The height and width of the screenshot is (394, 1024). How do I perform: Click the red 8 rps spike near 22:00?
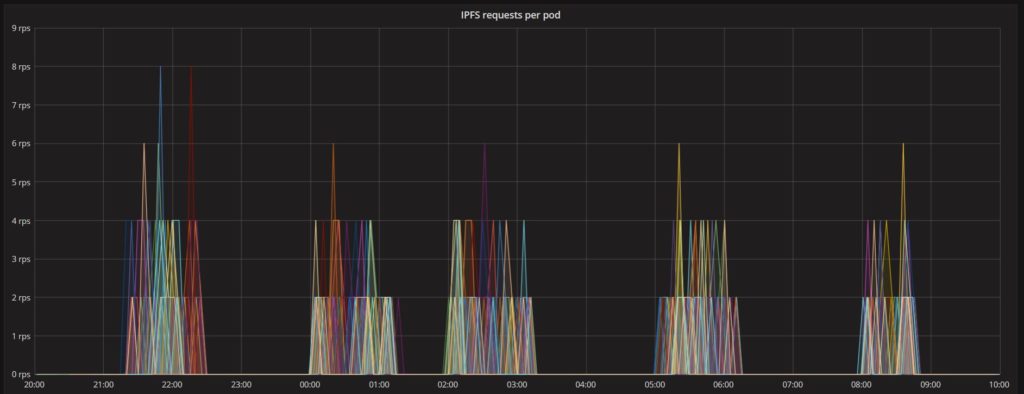point(191,67)
